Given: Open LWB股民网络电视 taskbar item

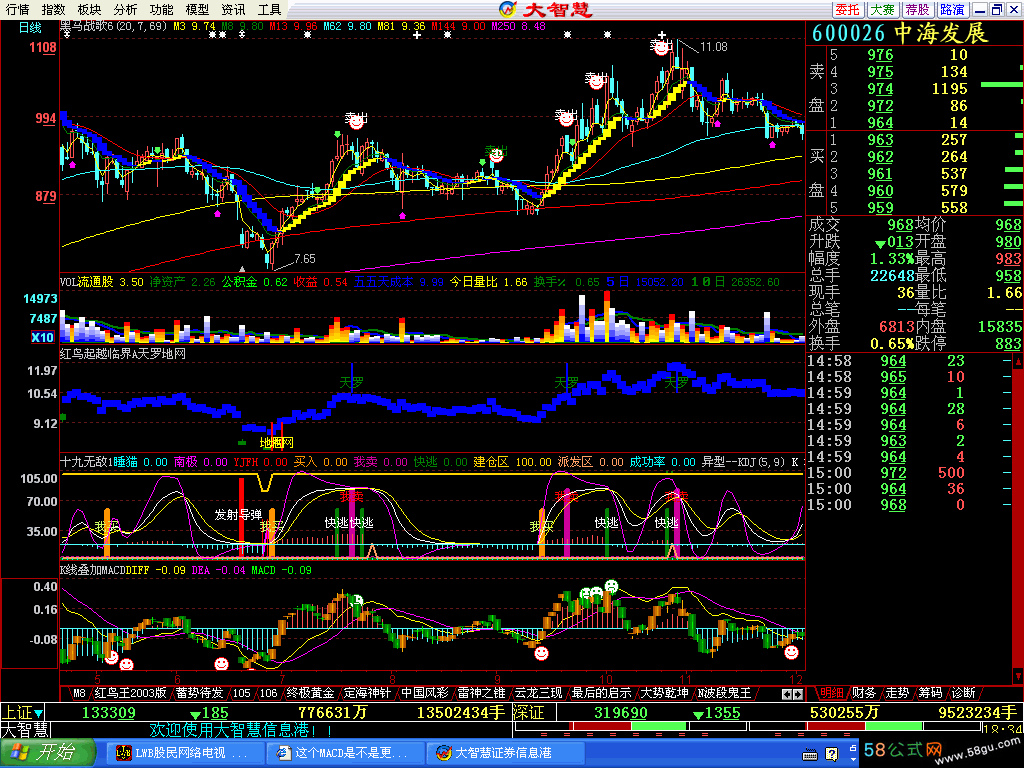Looking at the screenshot, I should click(184, 753).
